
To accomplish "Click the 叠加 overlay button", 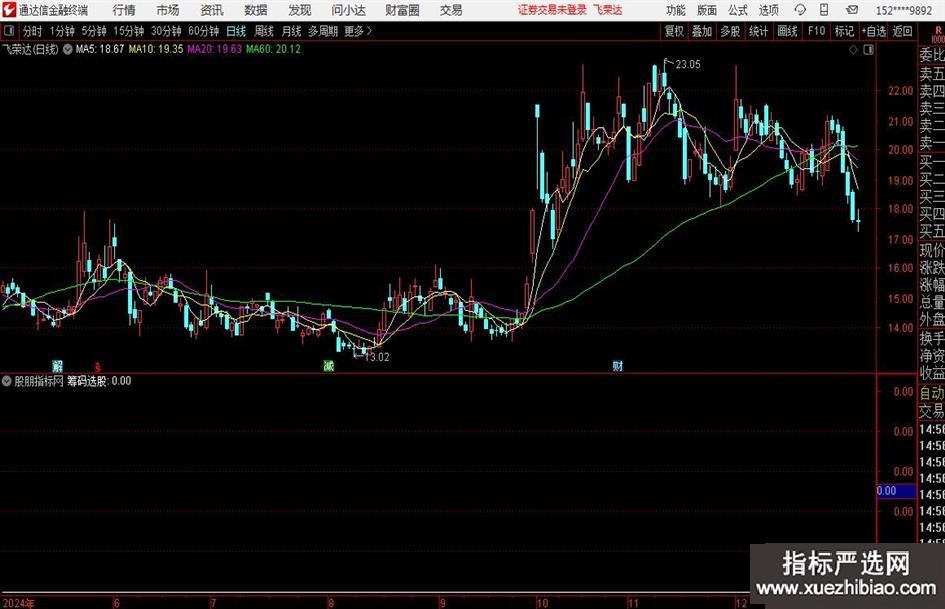I will click(x=702, y=31).
